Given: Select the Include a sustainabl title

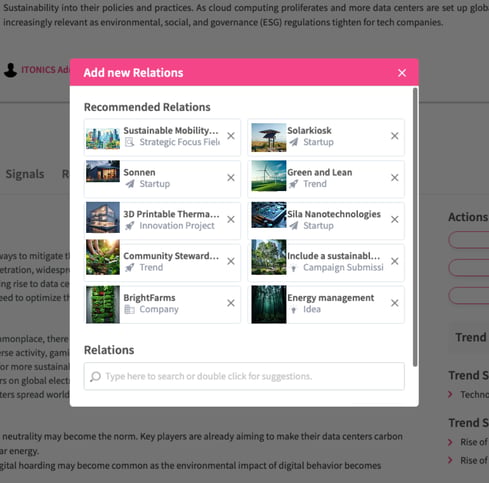Looking at the screenshot, I should 334,256.
